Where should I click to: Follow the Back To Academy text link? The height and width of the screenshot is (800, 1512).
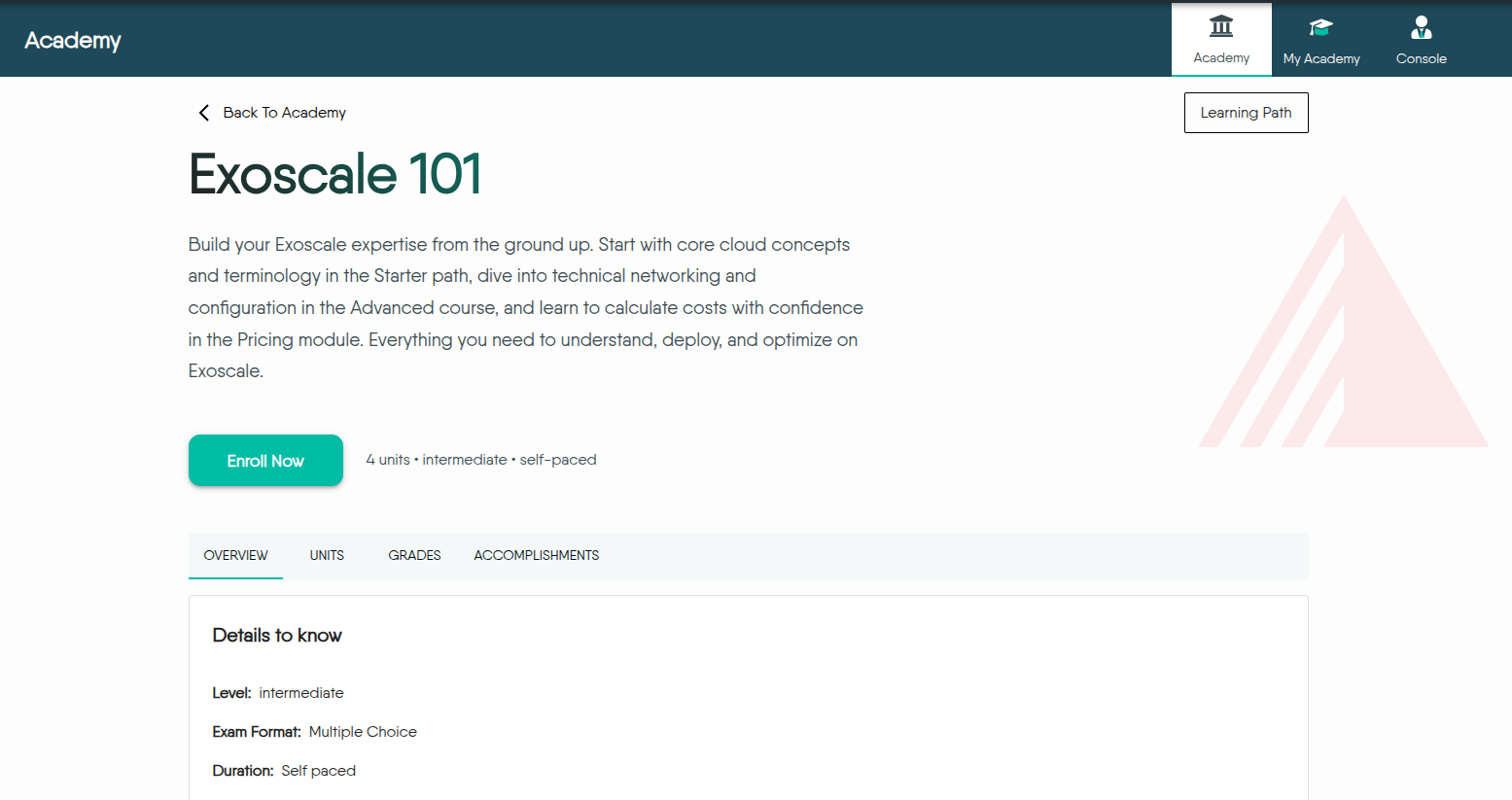tap(284, 113)
